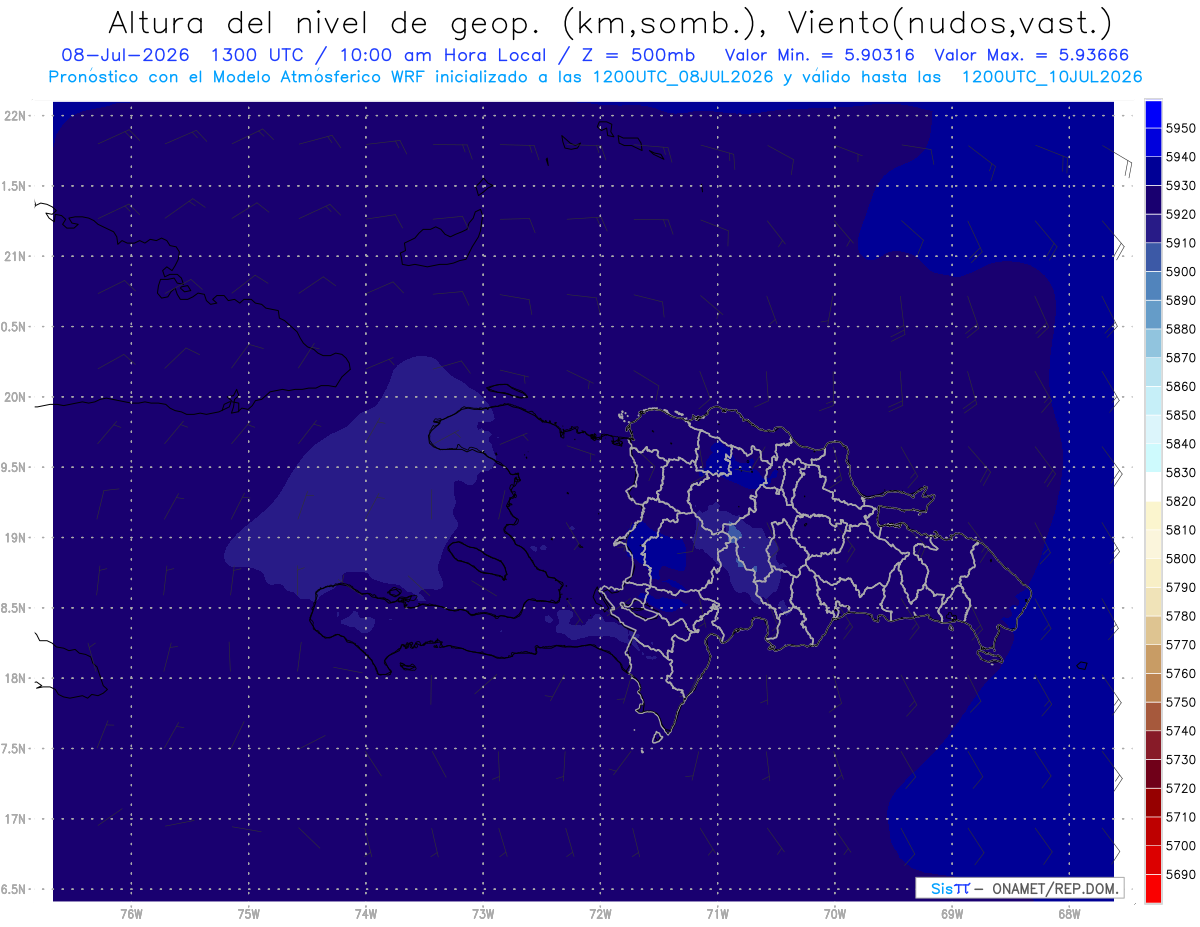Click the '69W' longitude label
This screenshot has width=1200, height=927.
(x=951, y=914)
